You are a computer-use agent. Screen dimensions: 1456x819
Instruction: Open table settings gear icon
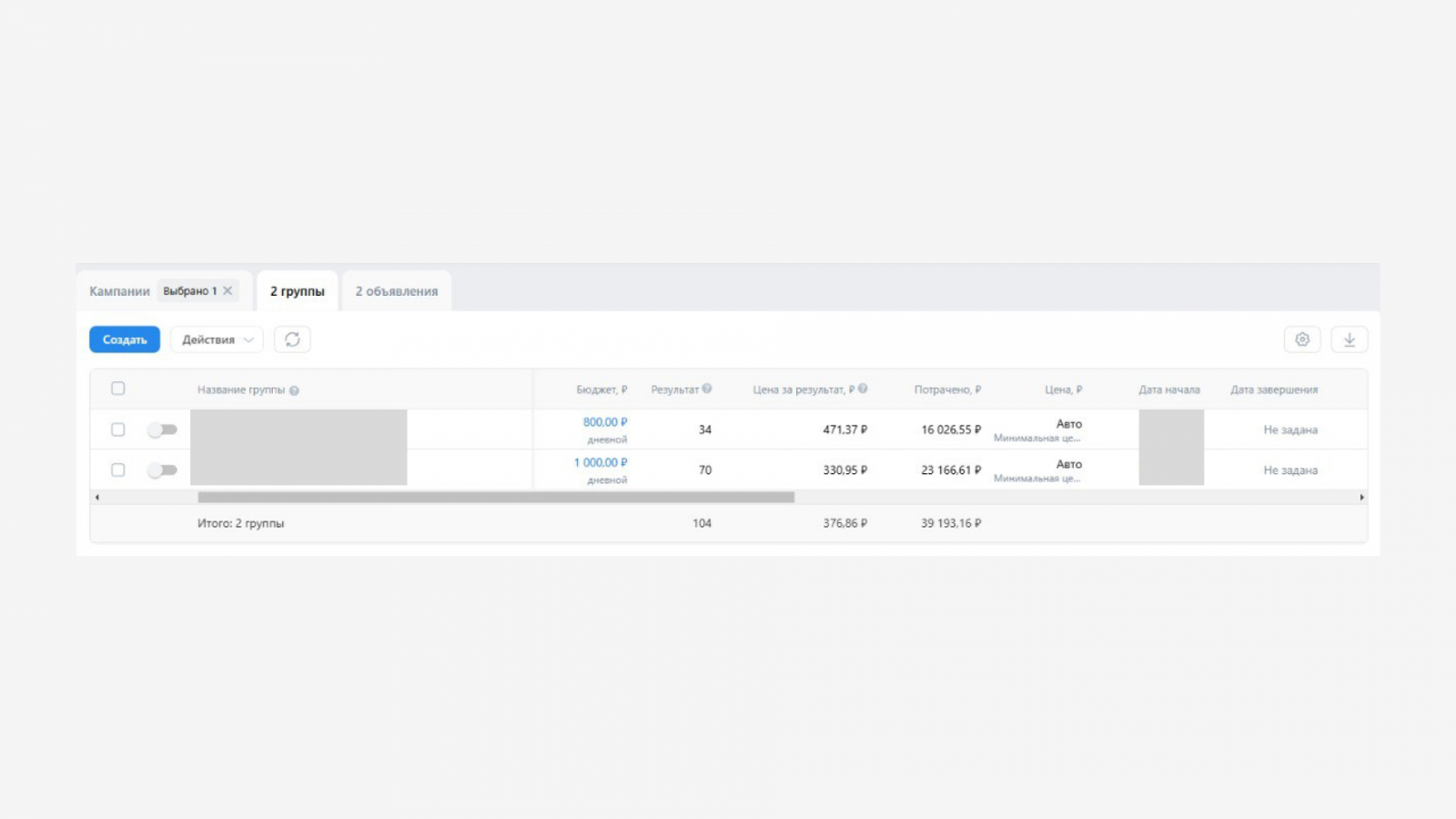1302,339
